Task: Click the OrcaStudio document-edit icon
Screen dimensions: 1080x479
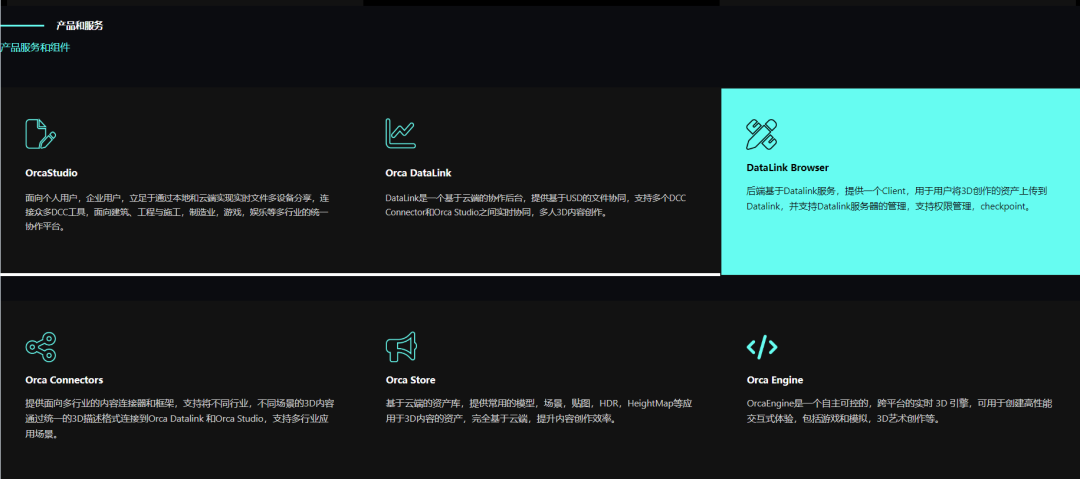Action: pyautogui.click(x=41, y=134)
